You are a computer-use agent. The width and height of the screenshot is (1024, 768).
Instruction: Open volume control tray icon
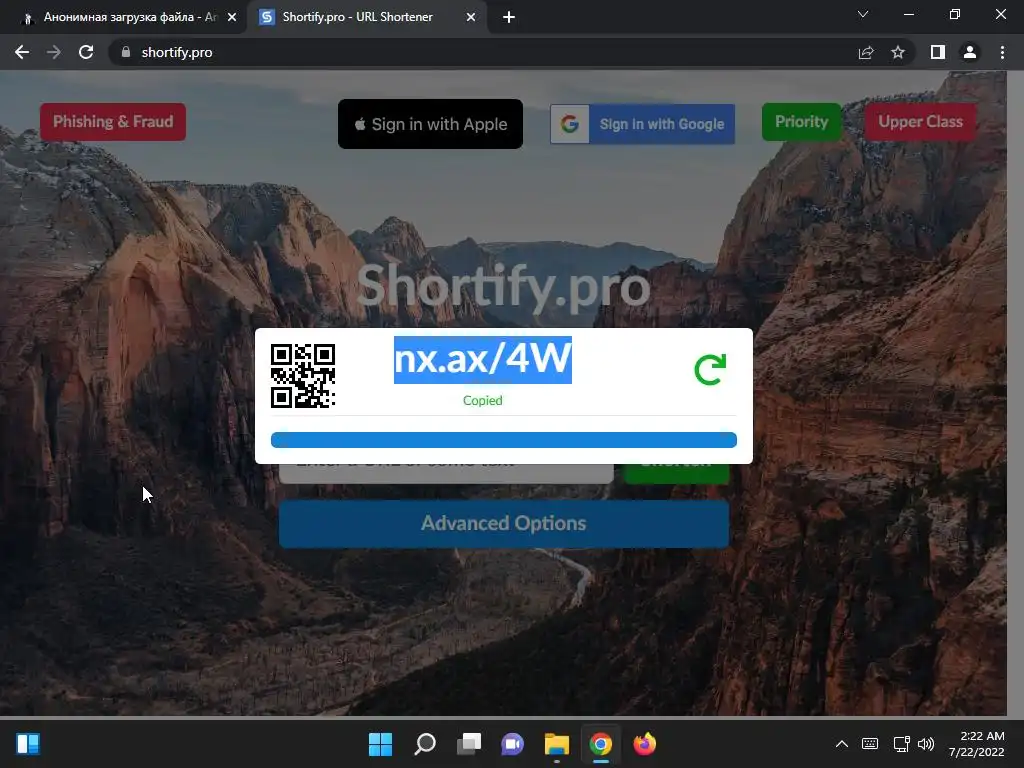(x=926, y=744)
